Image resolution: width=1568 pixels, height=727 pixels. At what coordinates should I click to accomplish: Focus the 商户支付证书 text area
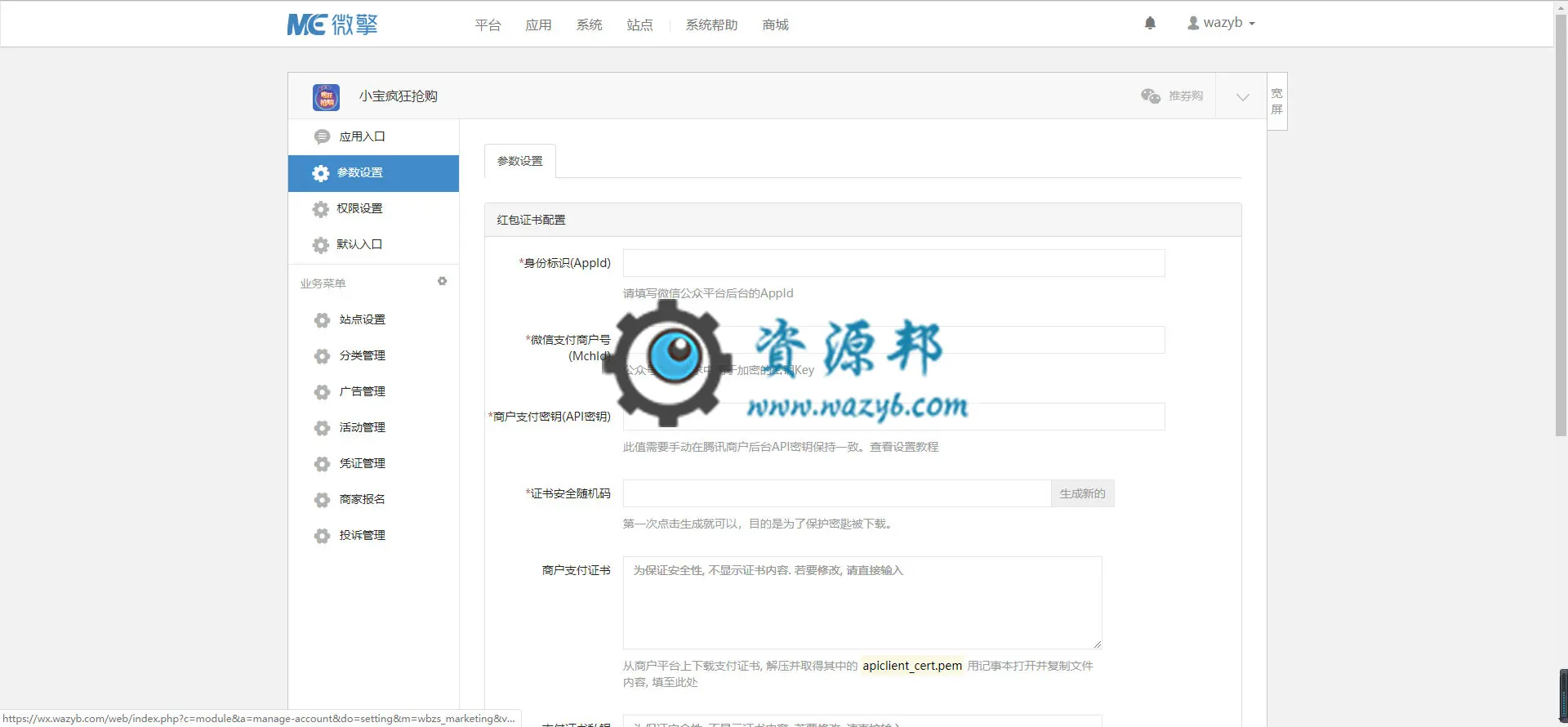pos(862,603)
